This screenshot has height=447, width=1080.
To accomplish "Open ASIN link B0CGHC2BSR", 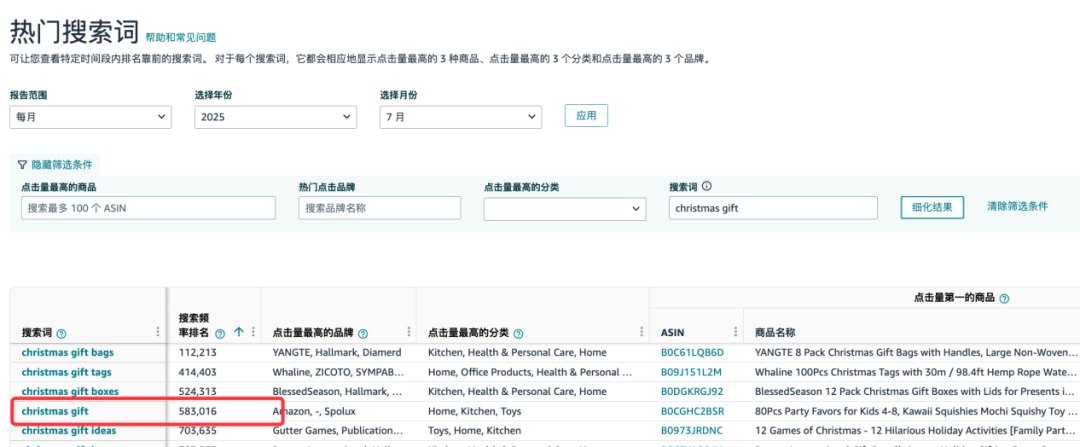I will tap(692, 411).
